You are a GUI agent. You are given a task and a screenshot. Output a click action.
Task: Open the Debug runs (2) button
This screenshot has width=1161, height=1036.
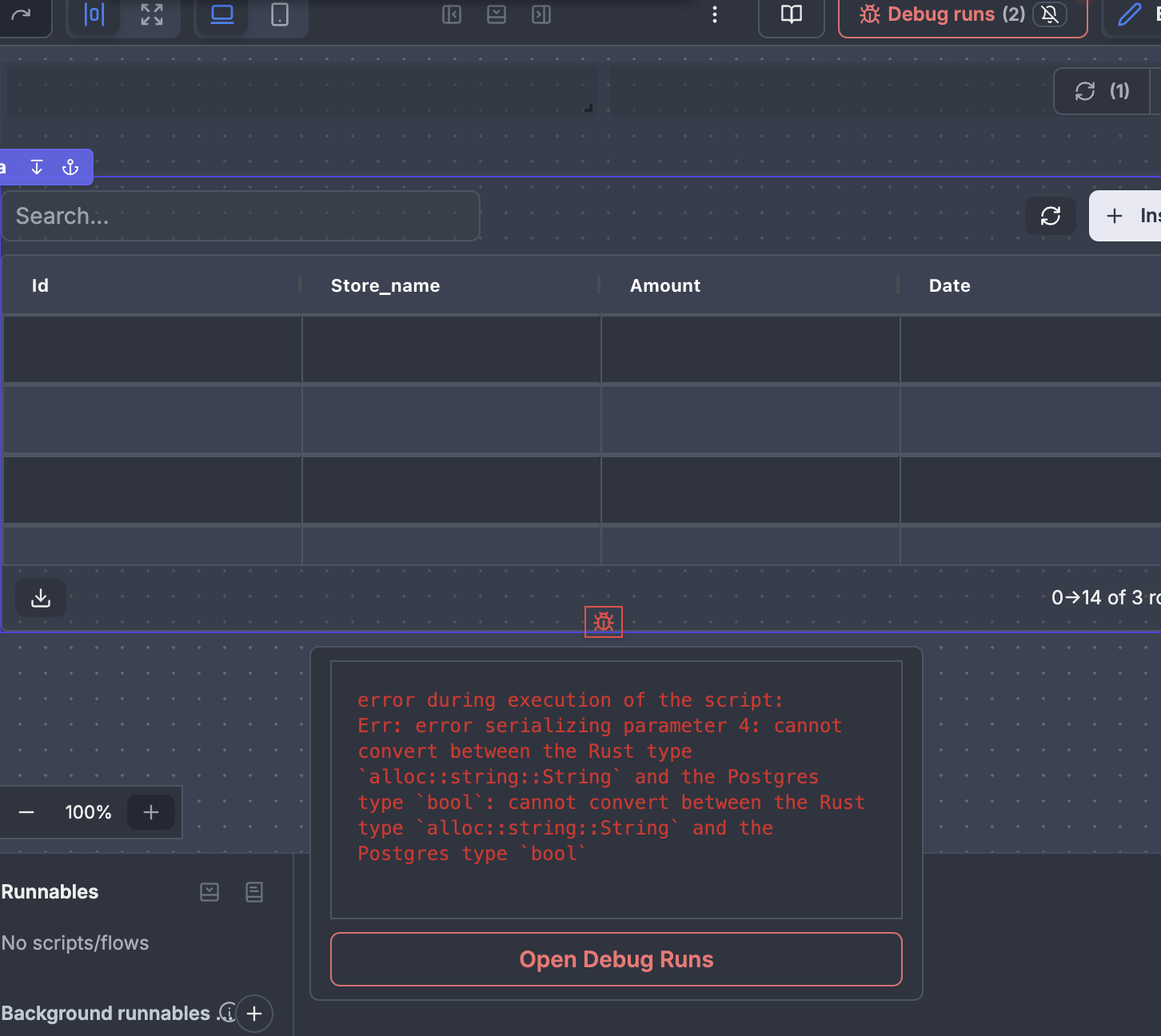[942, 14]
